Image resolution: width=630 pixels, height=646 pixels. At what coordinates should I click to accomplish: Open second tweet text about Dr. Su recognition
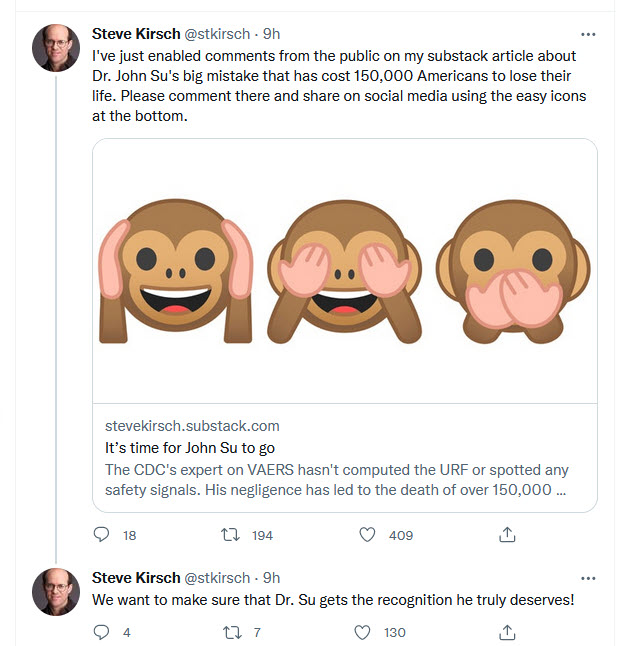tap(333, 600)
